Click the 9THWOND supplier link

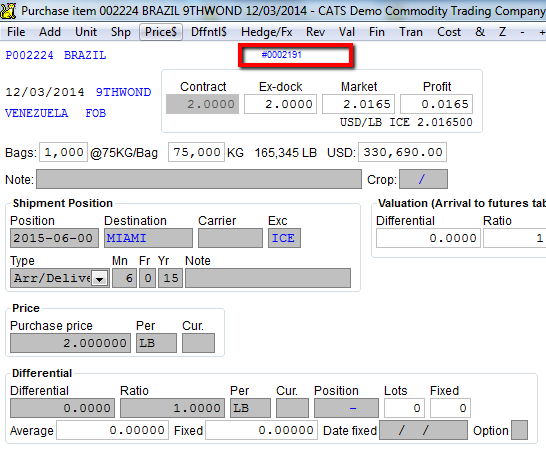pos(123,92)
